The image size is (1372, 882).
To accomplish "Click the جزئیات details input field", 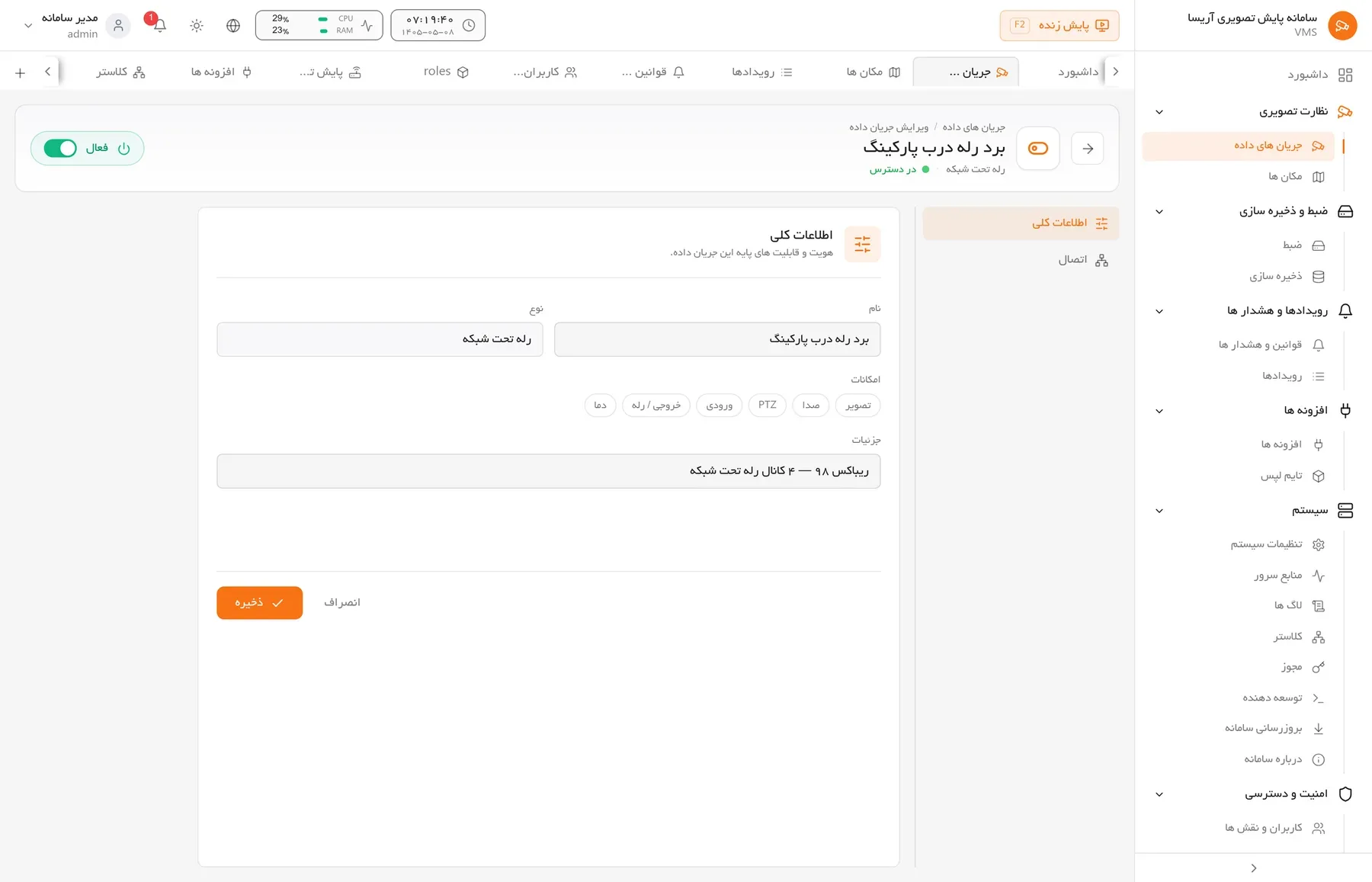I will click(x=549, y=471).
